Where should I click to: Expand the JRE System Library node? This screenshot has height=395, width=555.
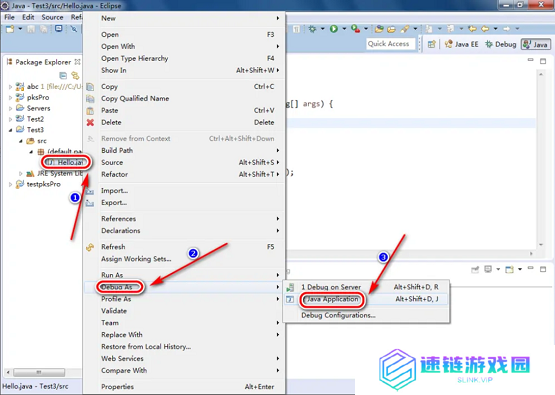pyautogui.click(x=21, y=173)
